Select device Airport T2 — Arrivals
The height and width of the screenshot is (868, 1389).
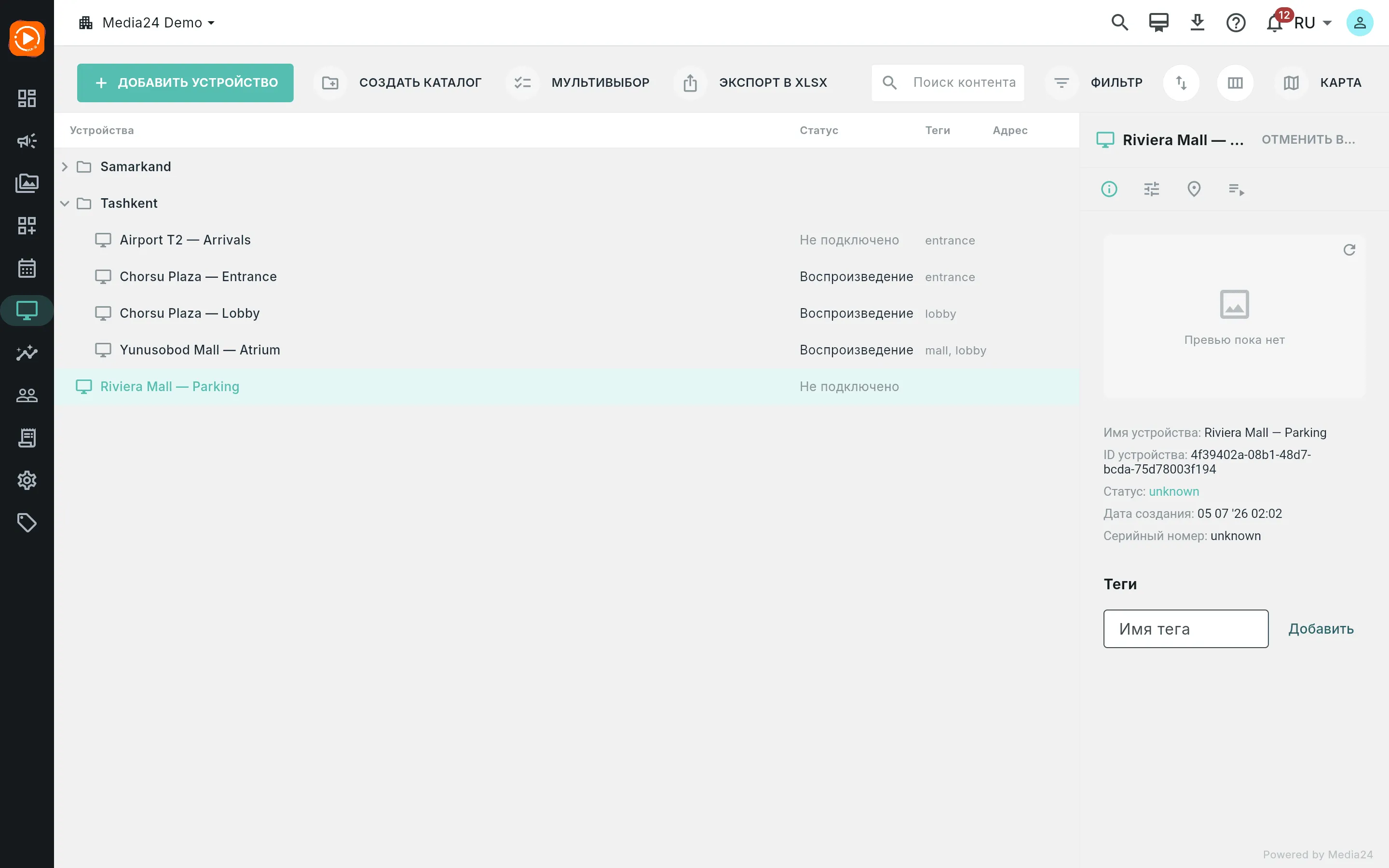[567, 240]
